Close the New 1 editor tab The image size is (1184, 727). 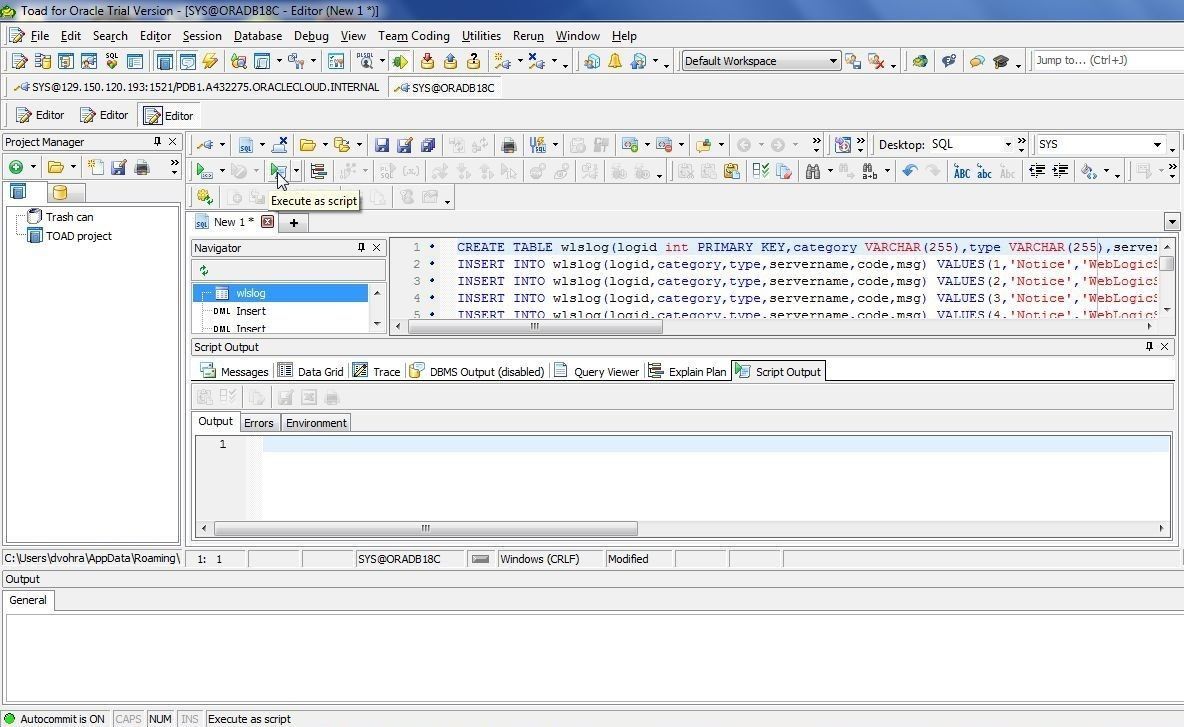(267, 222)
